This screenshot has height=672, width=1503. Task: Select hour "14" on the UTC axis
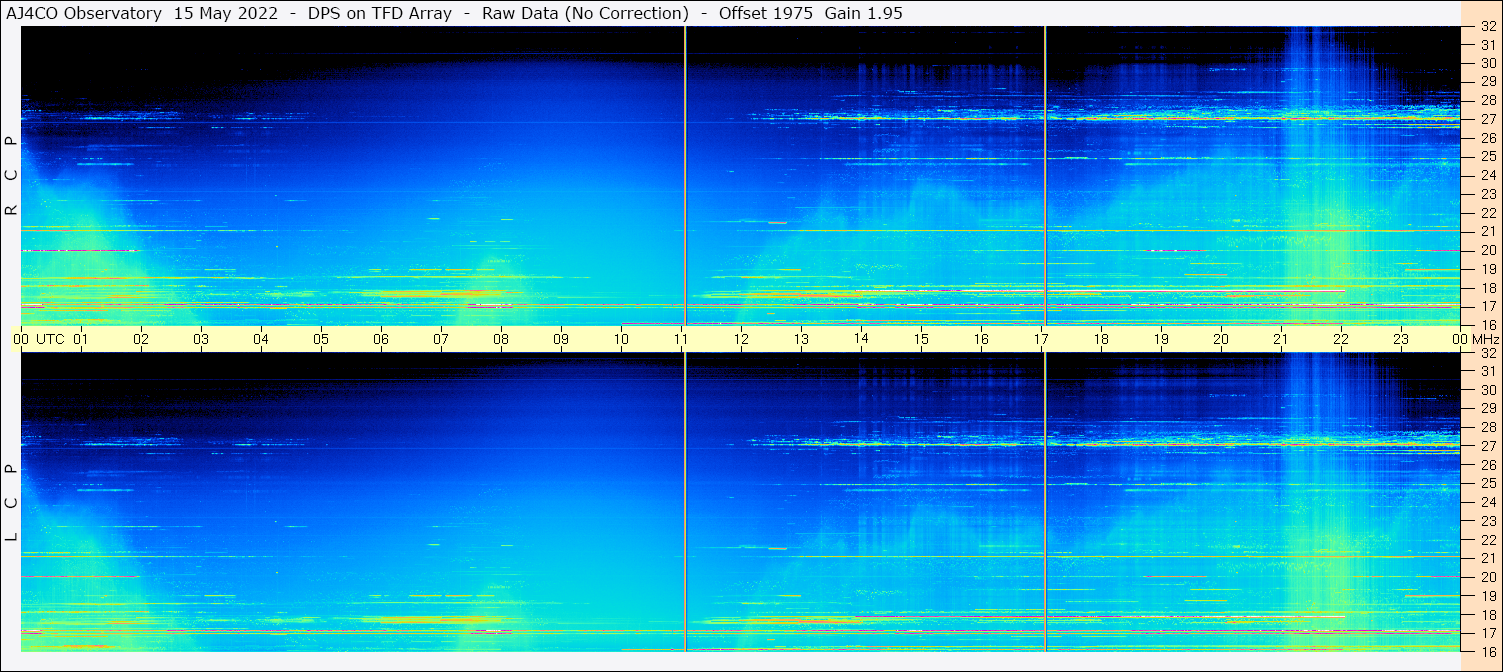coord(861,339)
